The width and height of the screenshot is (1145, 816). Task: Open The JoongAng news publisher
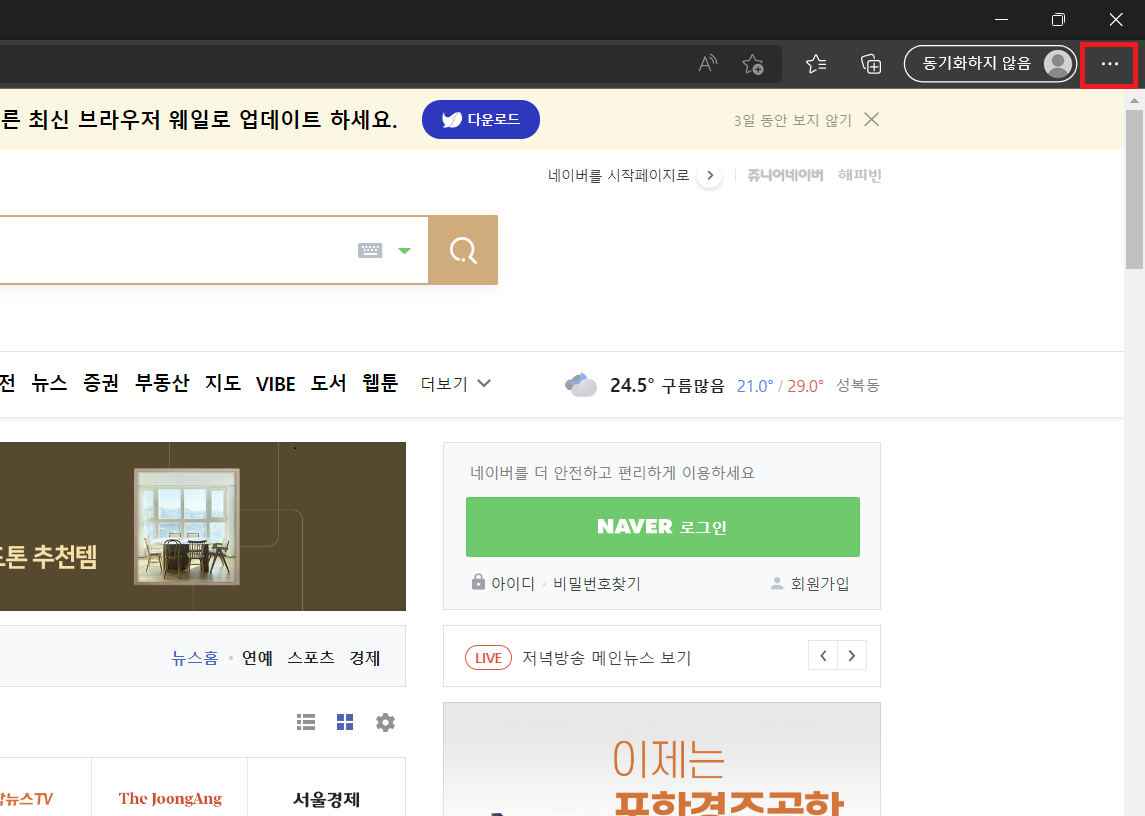click(170, 798)
